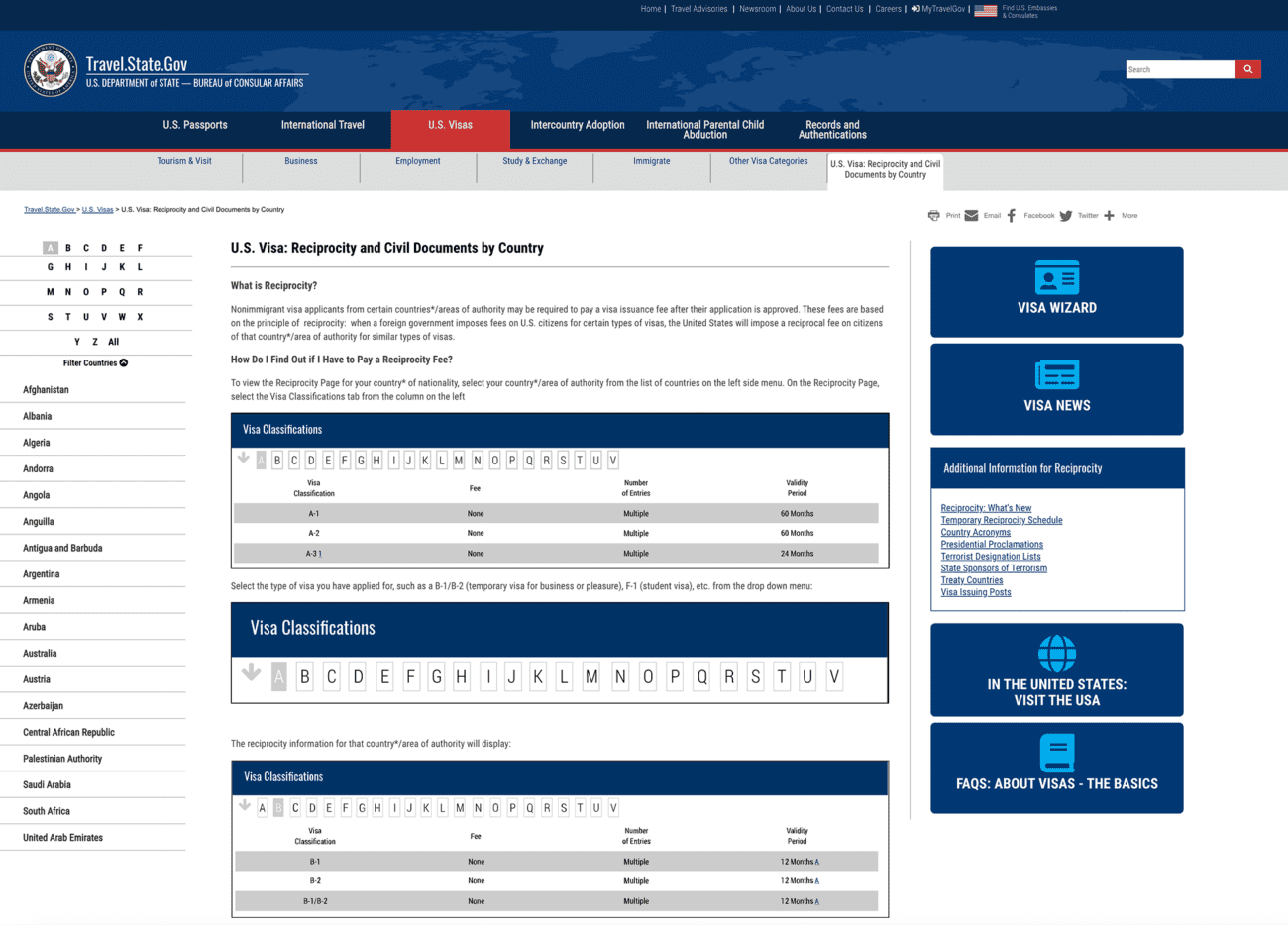The width and height of the screenshot is (1288, 925).
Task: Open the Temporary Reciprocity Schedule link
Action: [1001, 520]
